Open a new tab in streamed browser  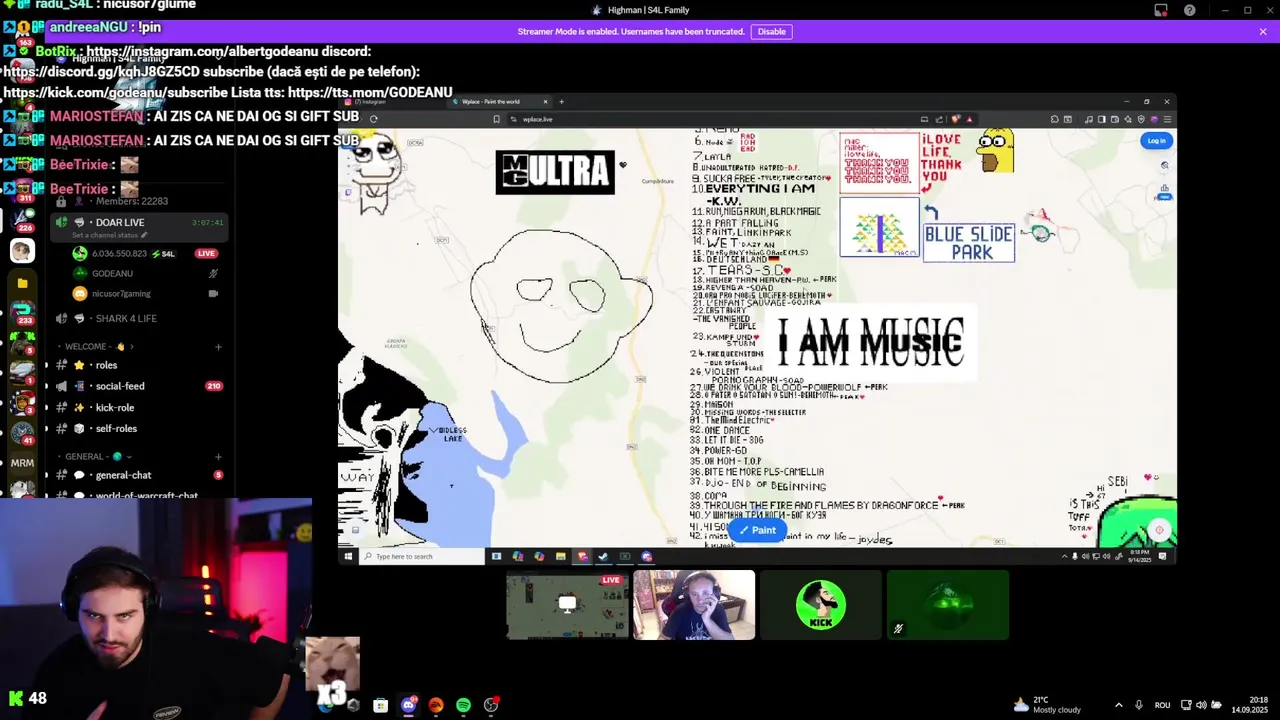(561, 102)
